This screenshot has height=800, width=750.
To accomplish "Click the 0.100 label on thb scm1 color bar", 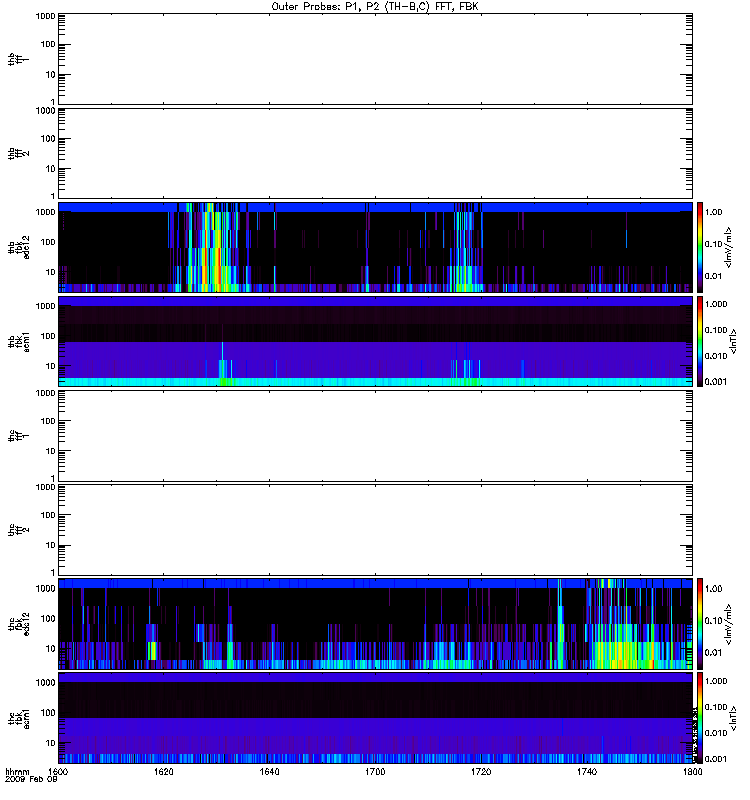I will [x=716, y=330].
